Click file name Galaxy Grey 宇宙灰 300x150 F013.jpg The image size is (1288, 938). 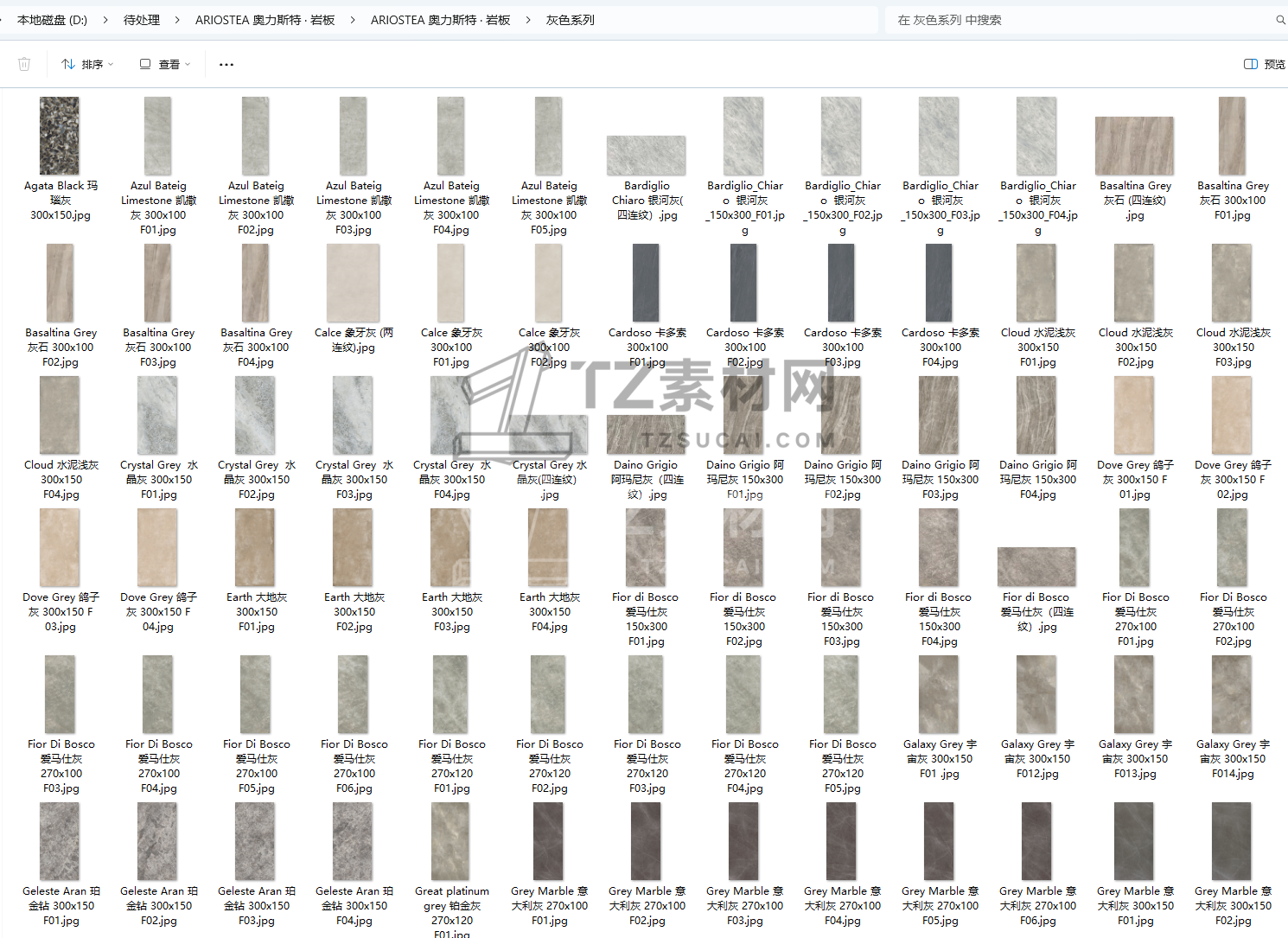(x=1135, y=759)
